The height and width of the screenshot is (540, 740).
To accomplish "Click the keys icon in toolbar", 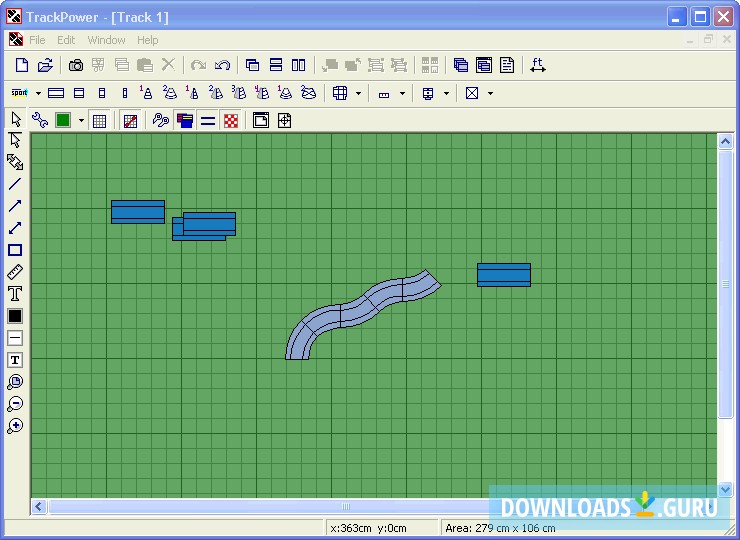I will pos(161,120).
